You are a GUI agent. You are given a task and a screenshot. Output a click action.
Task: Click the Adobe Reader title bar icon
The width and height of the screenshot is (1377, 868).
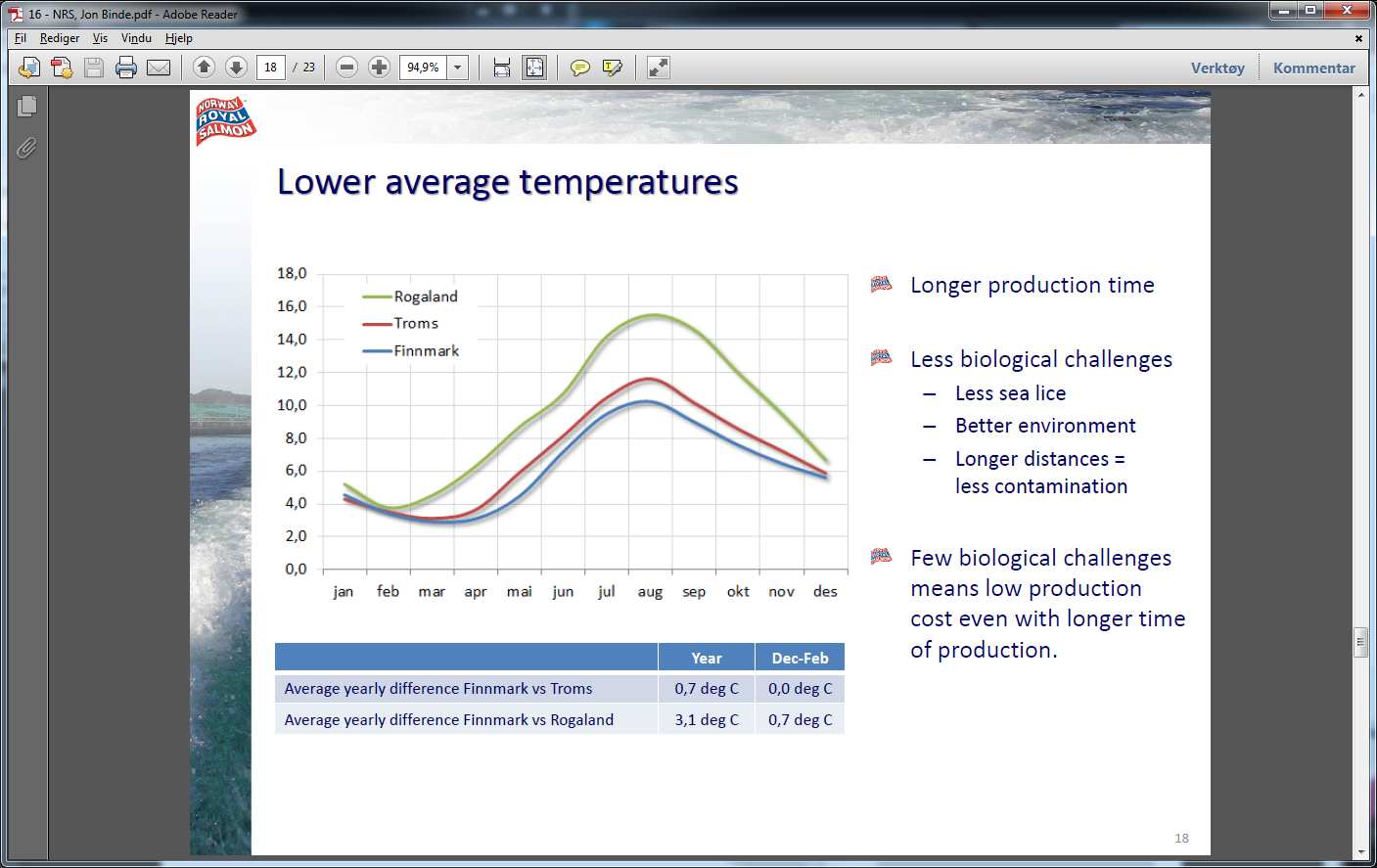click(x=15, y=14)
